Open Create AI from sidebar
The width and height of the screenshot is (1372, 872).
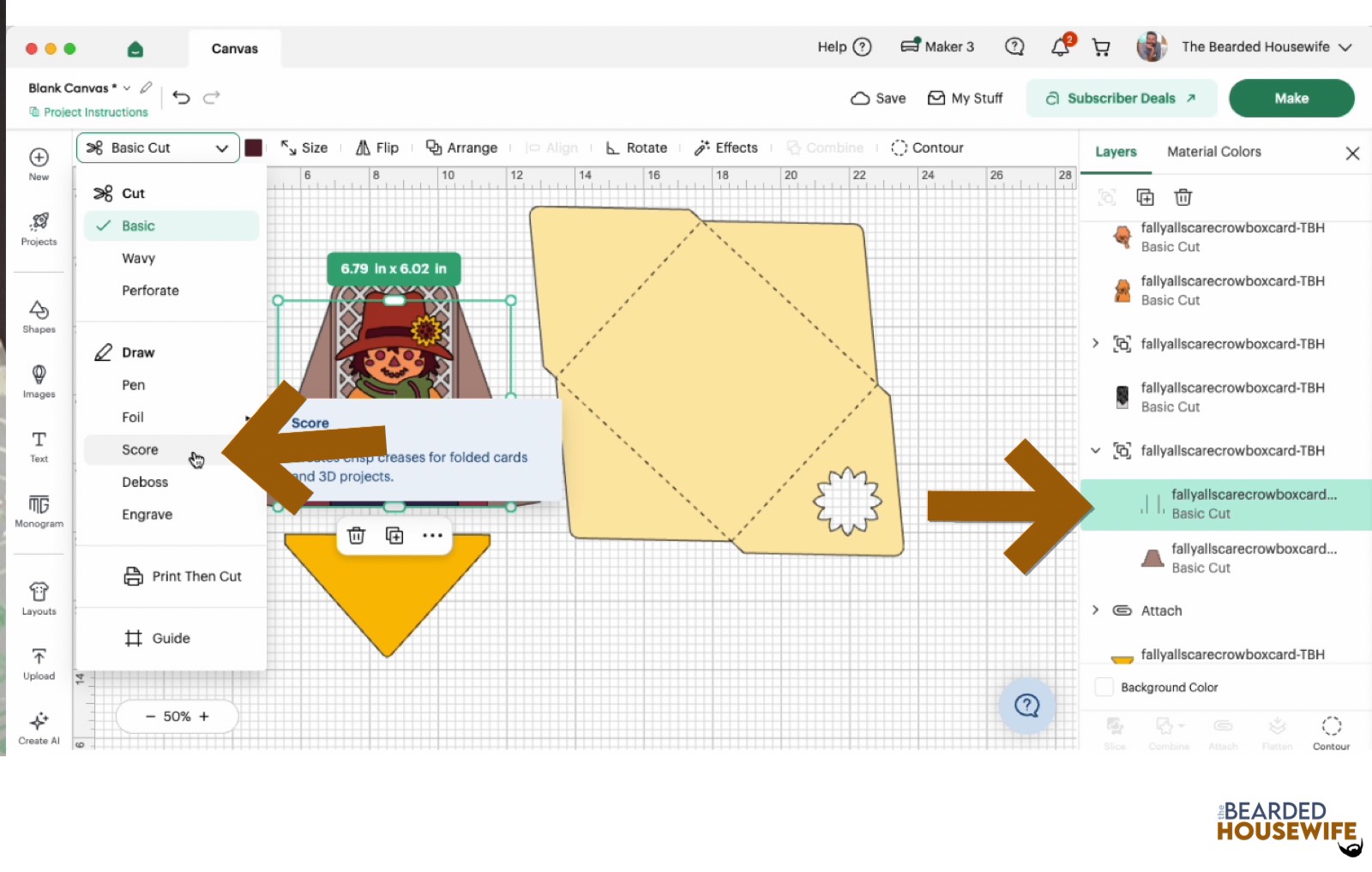39,729
